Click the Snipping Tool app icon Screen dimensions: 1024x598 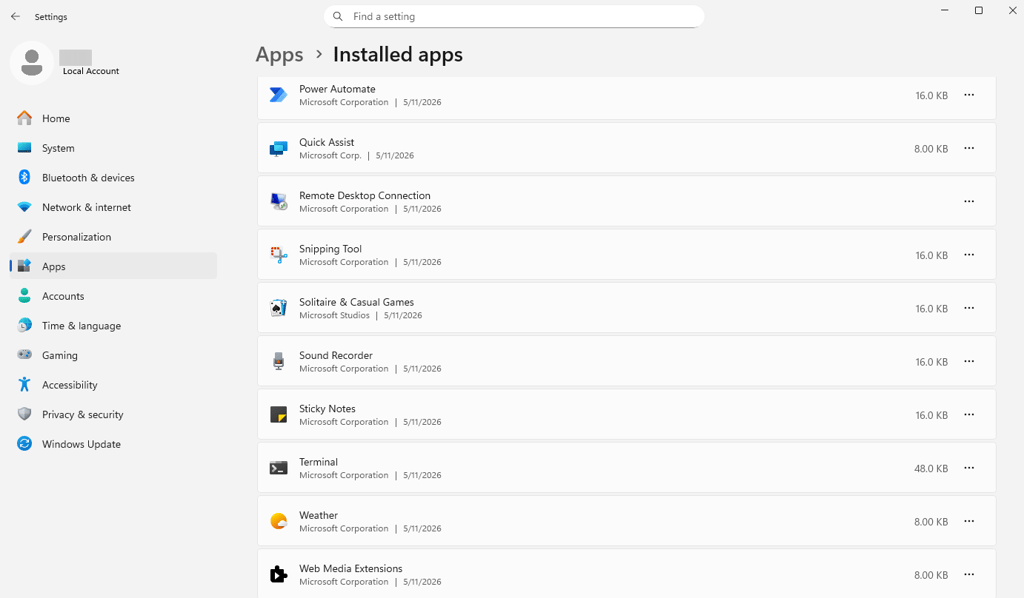279,255
